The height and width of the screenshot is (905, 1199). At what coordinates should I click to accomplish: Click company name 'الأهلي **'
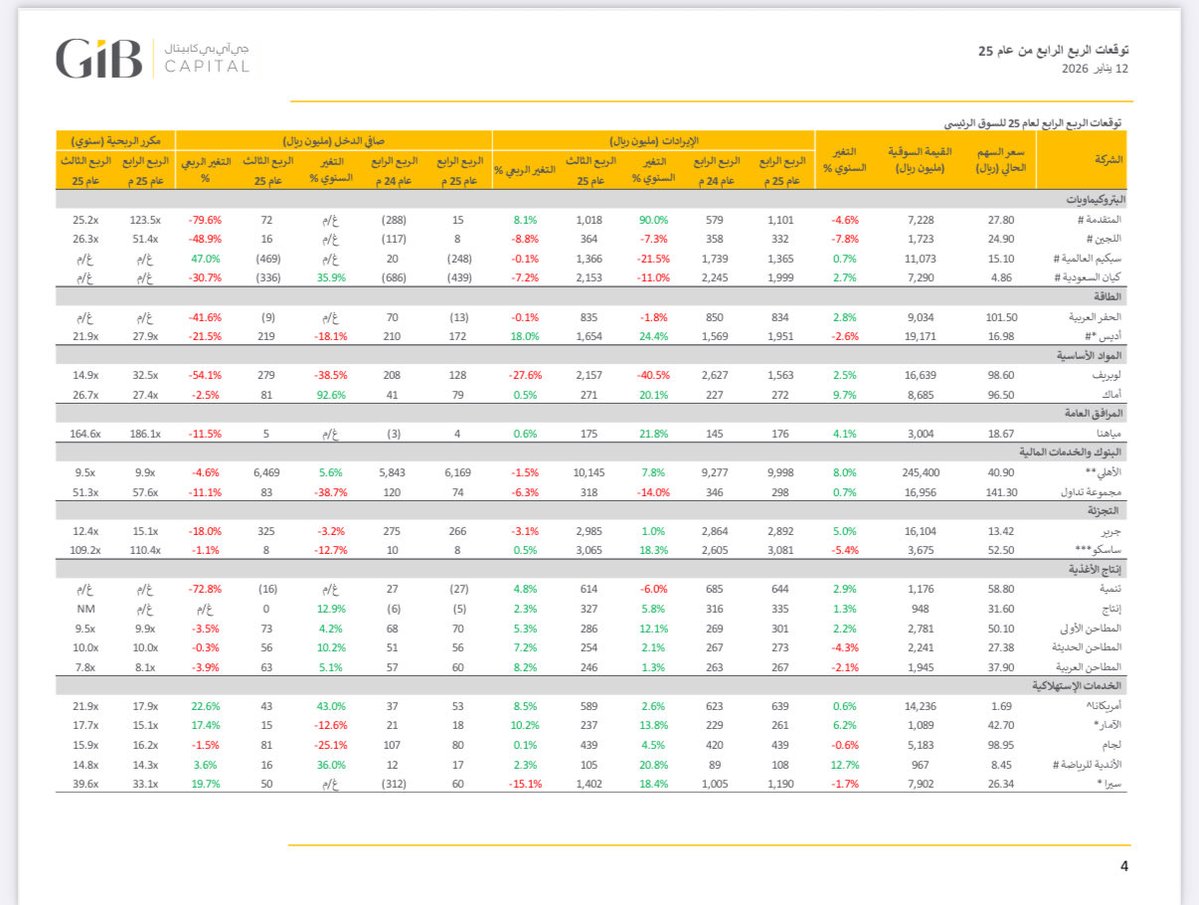click(1104, 473)
